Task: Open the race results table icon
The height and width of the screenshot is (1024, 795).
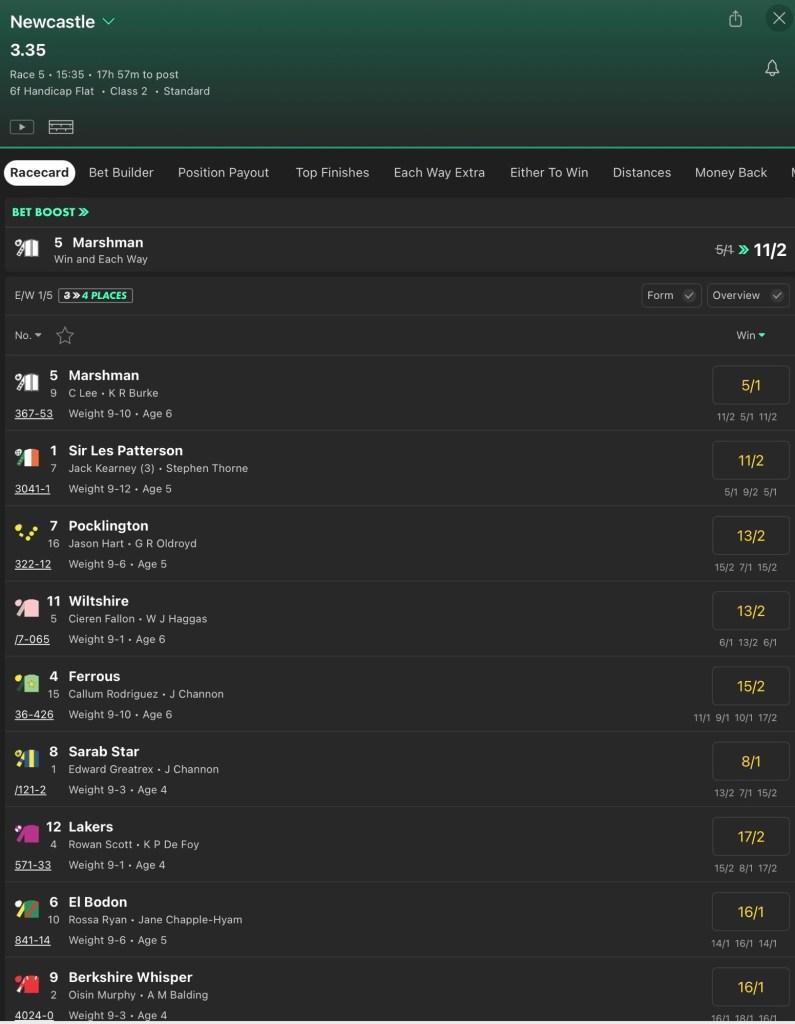Action: click(61, 127)
